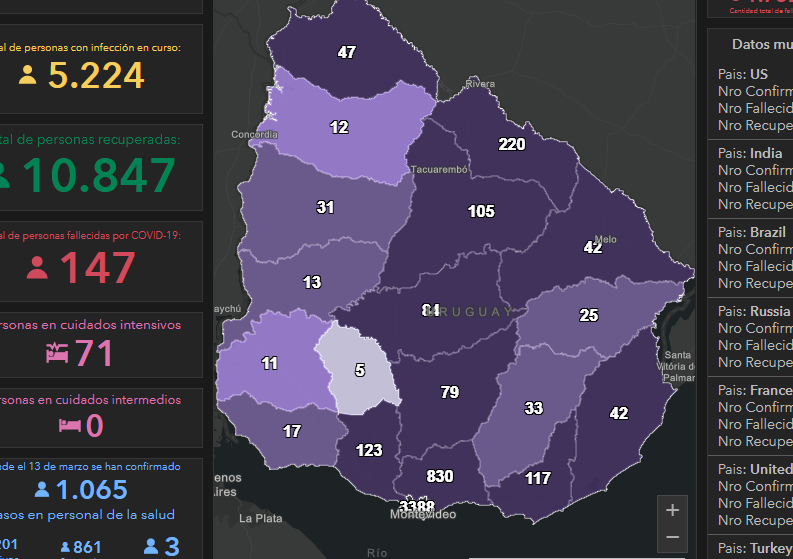Click the health personnel count 1.065
Screen dimensions: 793x559
pyautogui.click(x=92, y=489)
